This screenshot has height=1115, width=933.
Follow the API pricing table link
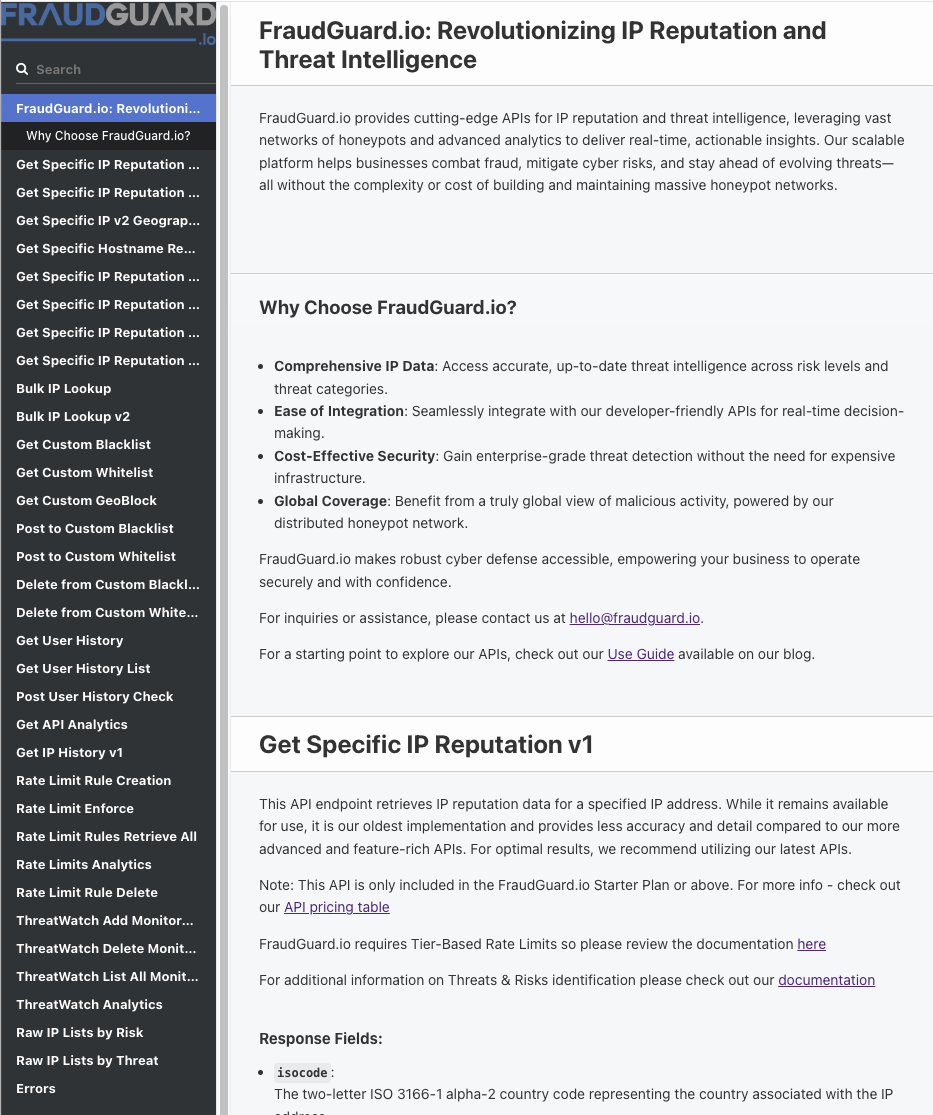336,907
